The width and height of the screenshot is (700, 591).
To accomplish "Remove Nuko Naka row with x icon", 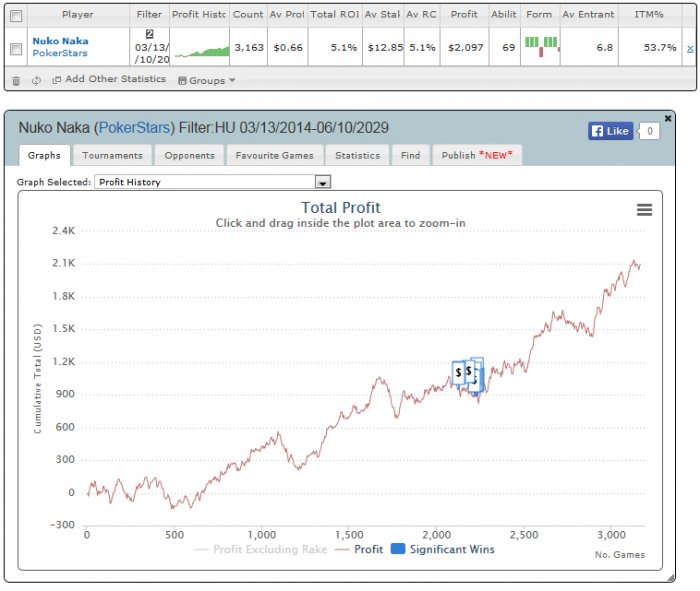I will pyautogui.click(x=690, y=49).
